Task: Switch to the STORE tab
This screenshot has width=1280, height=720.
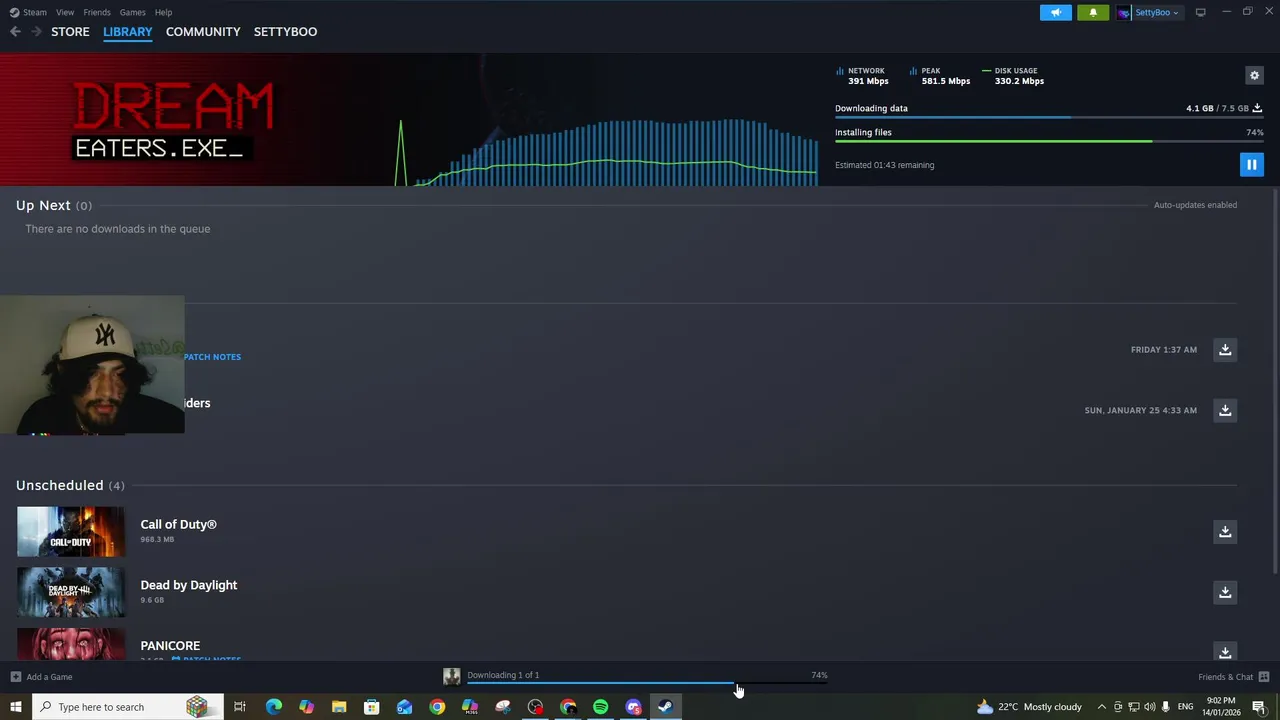Action: 70,32
